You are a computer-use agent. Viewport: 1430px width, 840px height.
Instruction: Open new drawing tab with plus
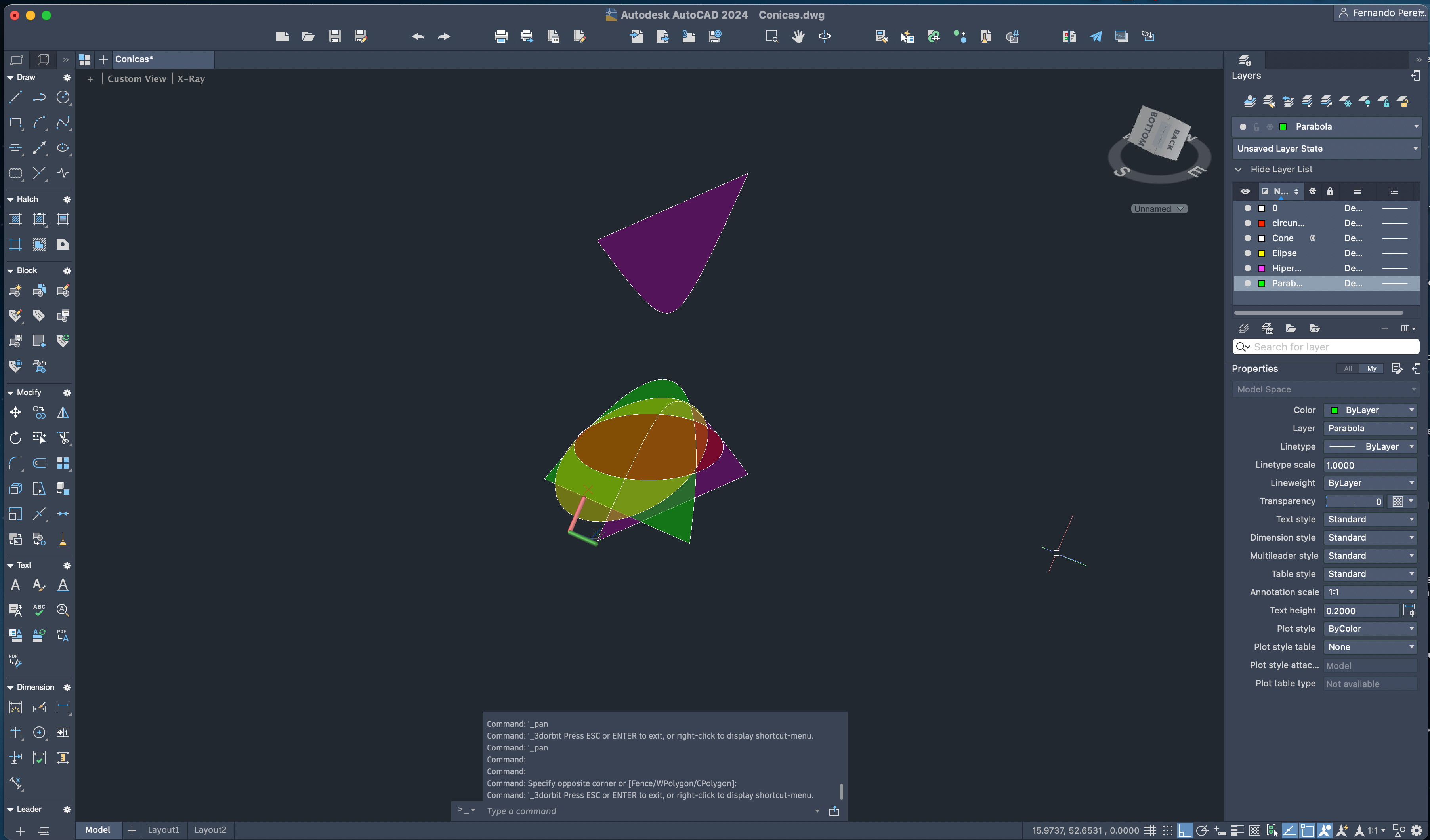pyautogui.click(x=103, y=59)
